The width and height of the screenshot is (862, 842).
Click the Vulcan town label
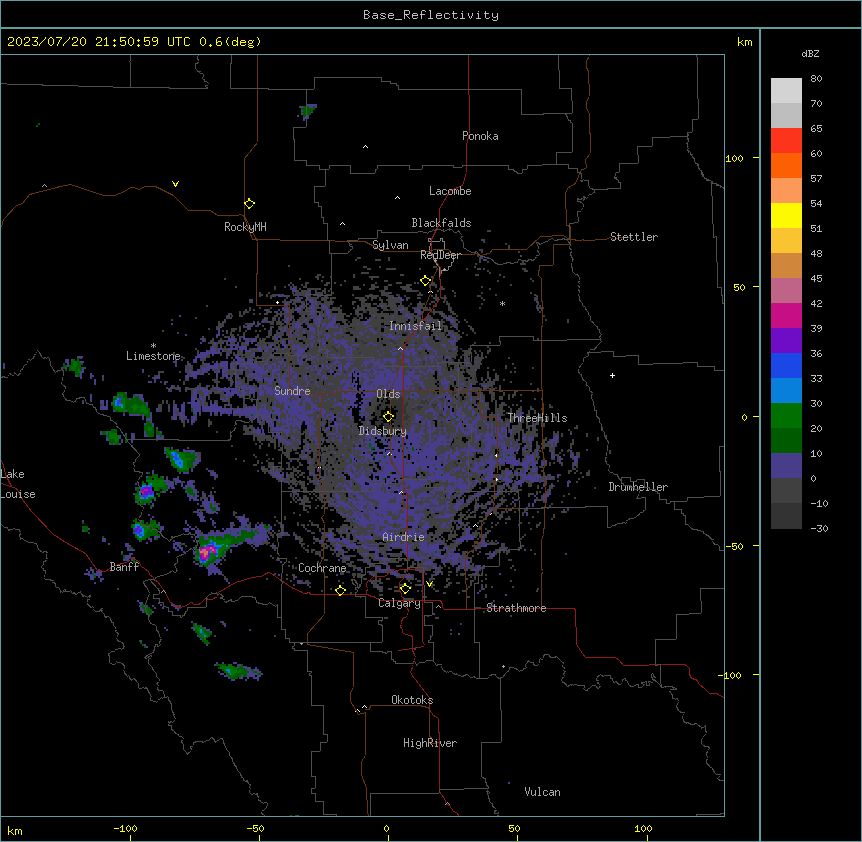pos(543,792)
